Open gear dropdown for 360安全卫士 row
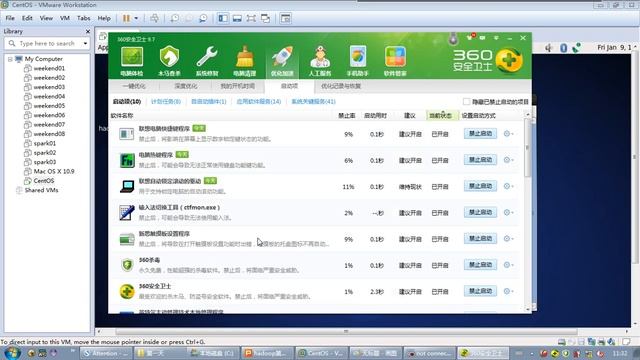The image size is (640, 360). [509, 291]
